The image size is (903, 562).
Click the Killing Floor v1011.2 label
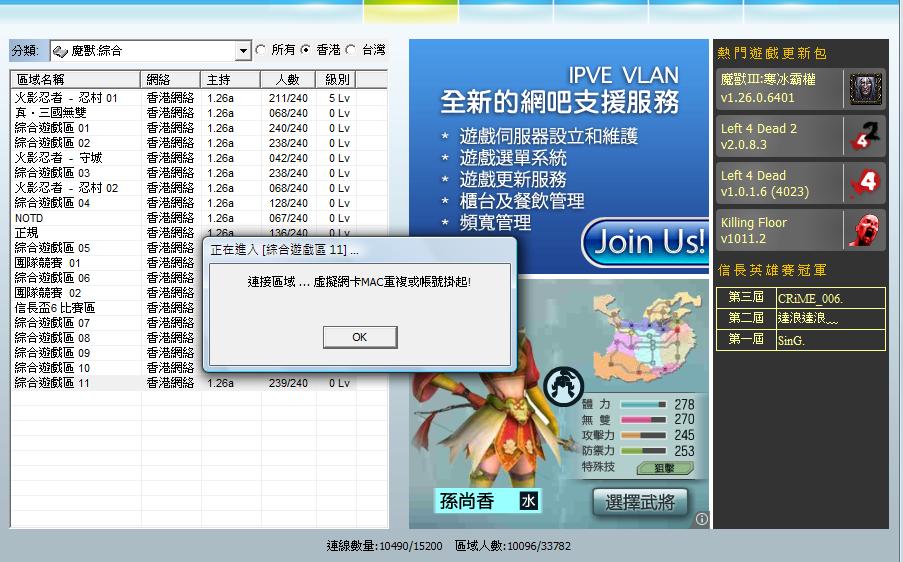click(x=753, y=230)
